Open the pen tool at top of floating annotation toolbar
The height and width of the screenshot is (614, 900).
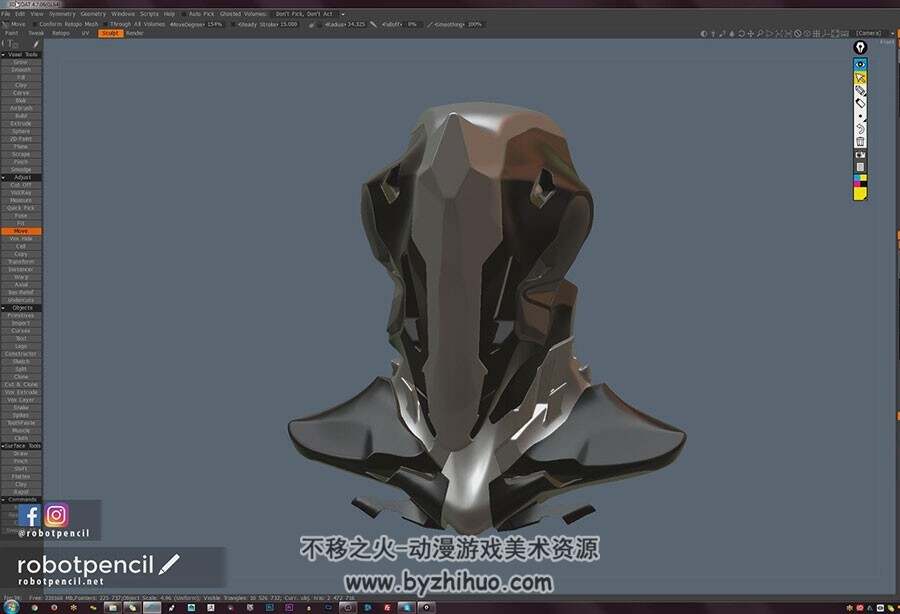(860, 48)
